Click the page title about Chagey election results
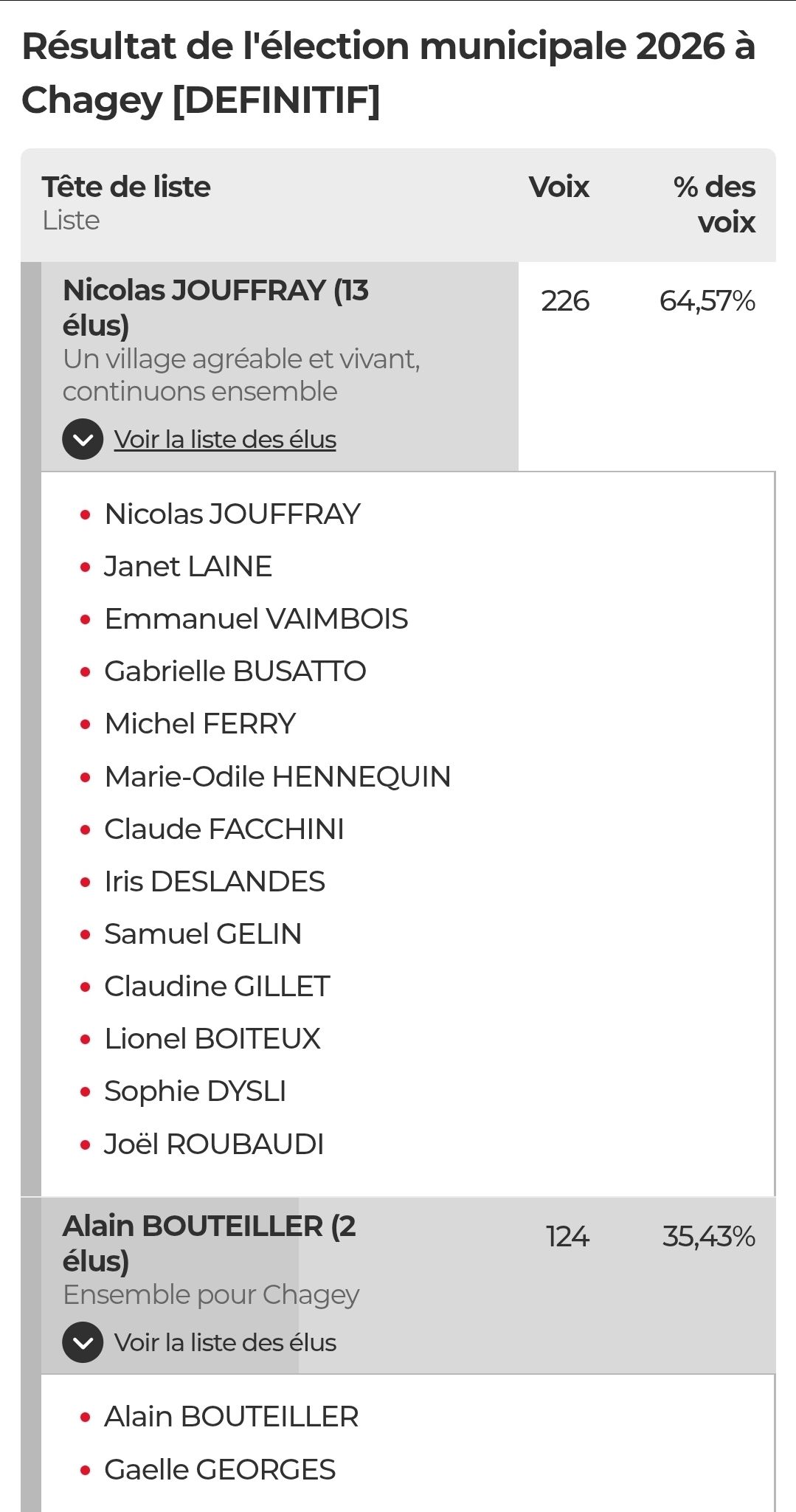The height and width of the screenshot is (1512, 796). 389,72
